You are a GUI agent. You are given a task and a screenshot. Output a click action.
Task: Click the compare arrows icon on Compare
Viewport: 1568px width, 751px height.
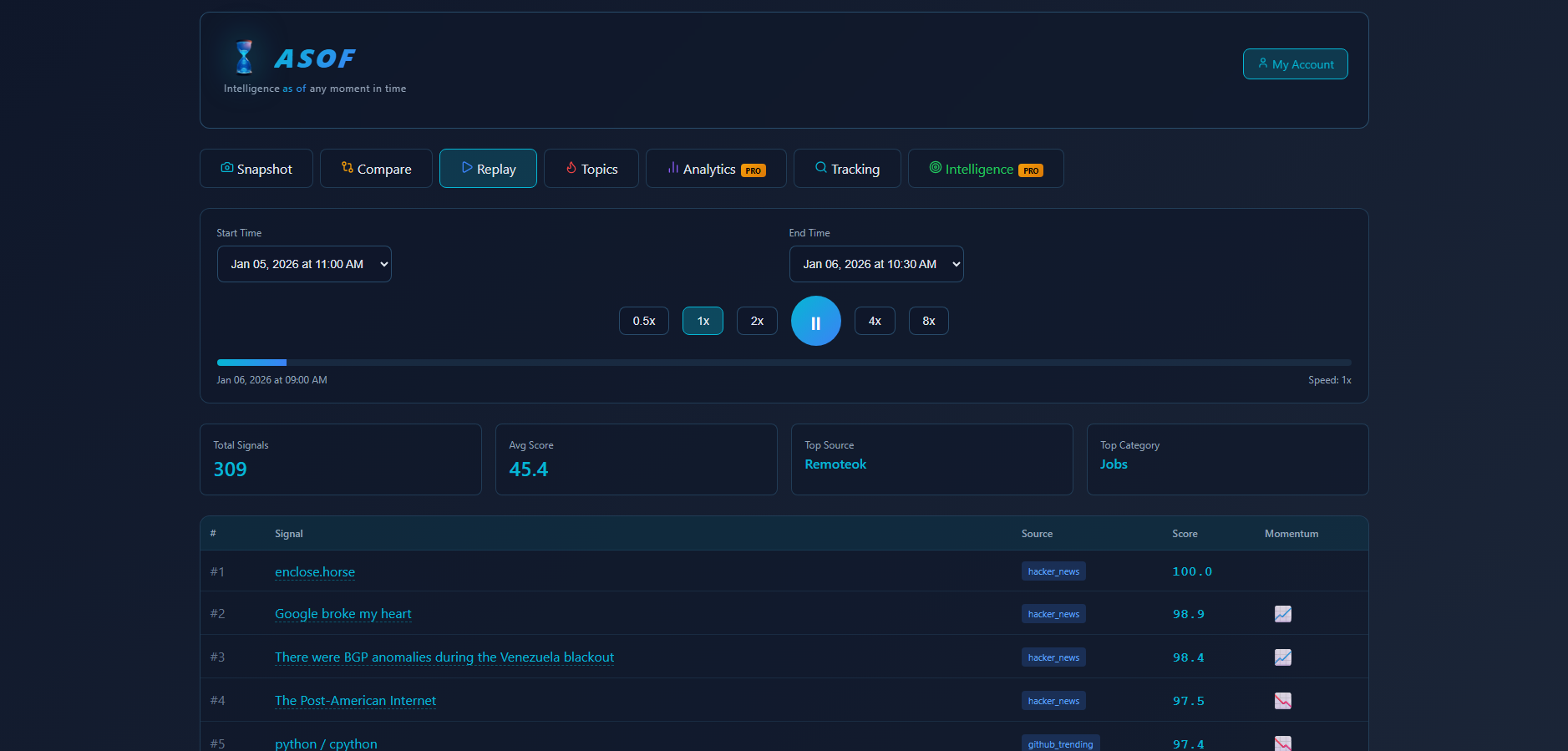(348, 168)
